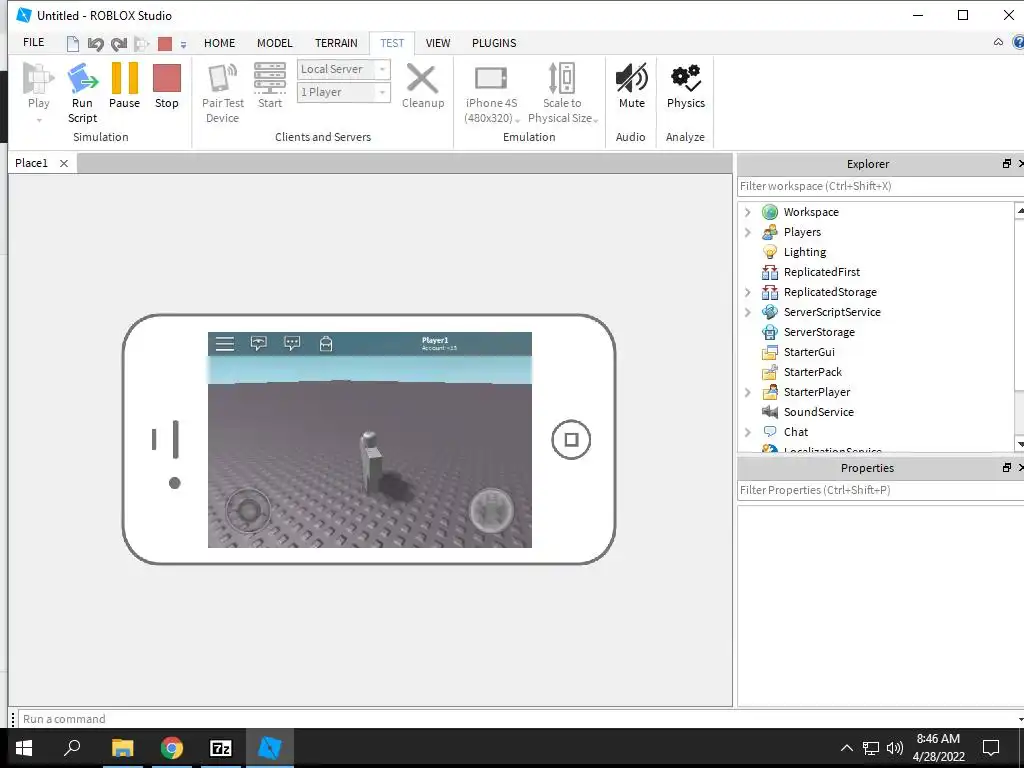The image size is (1024, 768).
Task: Click the Filter Properties search field
Action: [x=880, y=490]
